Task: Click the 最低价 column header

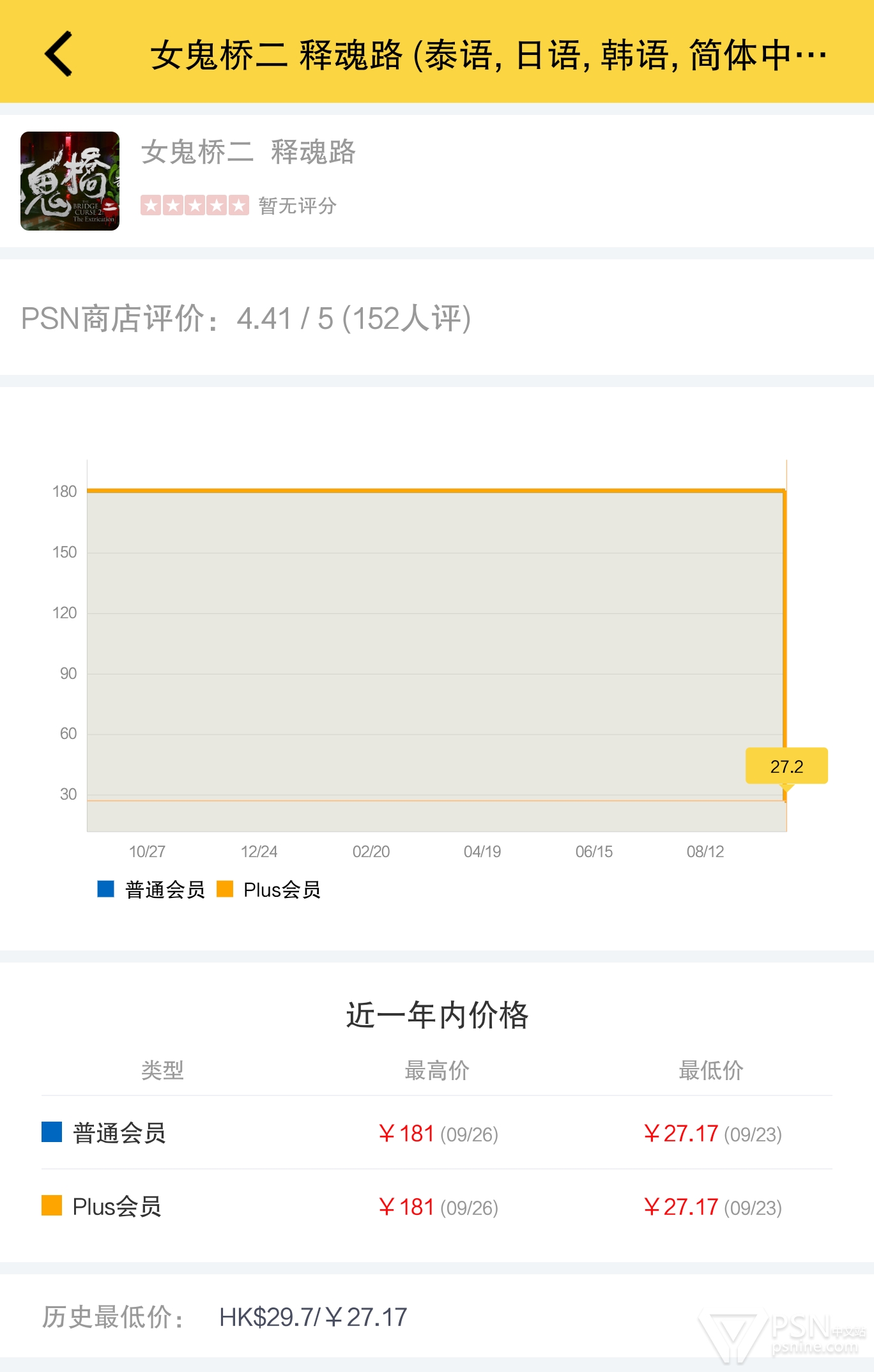Action: [x=710, y=1070]
